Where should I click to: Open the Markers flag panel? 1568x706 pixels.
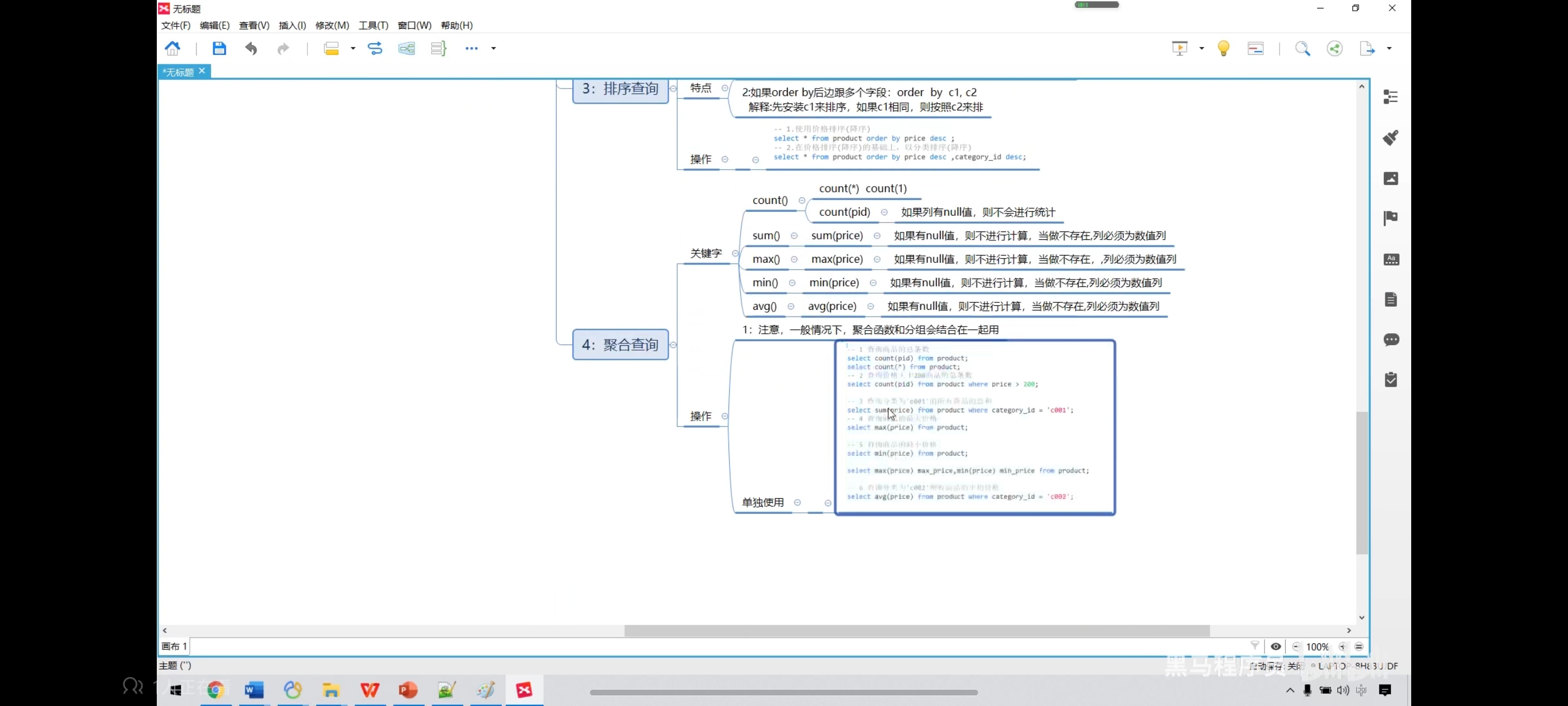[1390, 218]
